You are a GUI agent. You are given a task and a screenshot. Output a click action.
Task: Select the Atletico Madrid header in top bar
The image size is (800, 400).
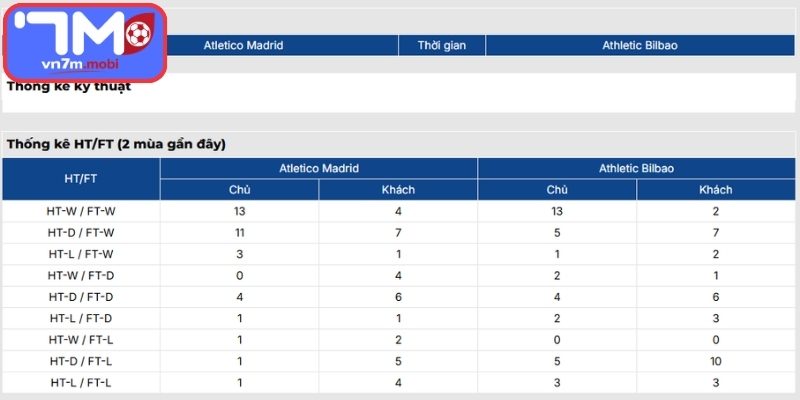(x=243, y=46)
